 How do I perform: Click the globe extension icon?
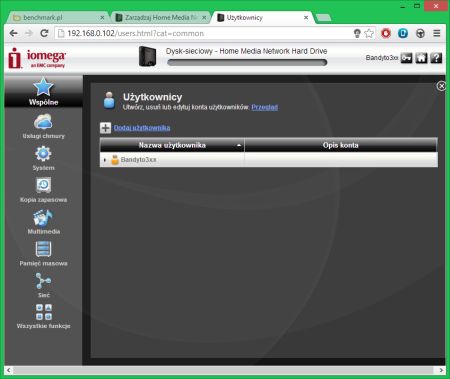click(420, 33)
